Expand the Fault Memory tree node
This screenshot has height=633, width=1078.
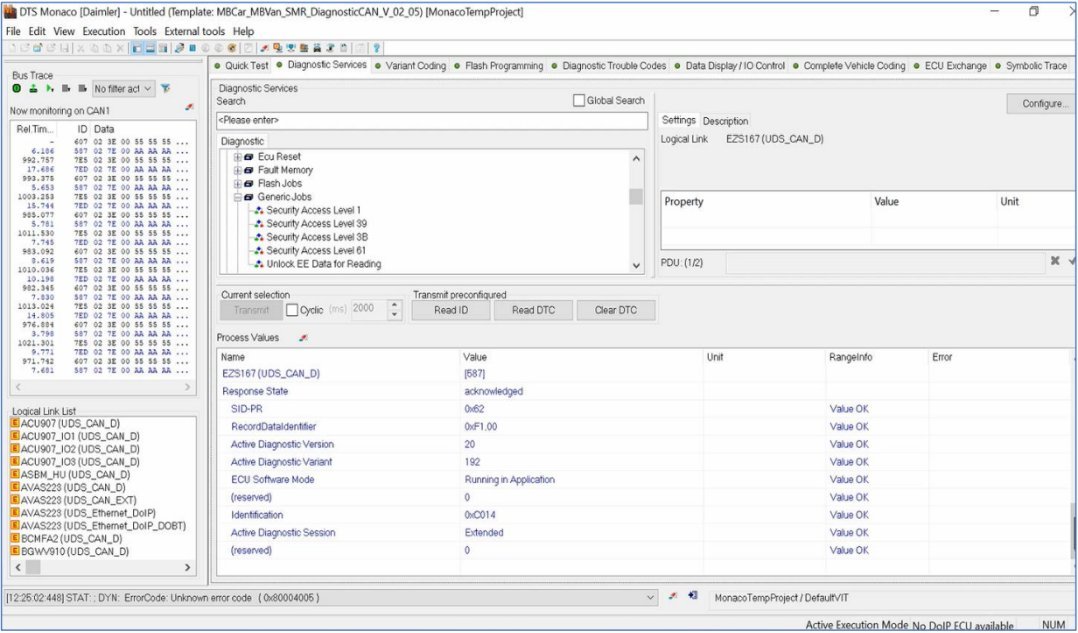(x=238, y=170)
